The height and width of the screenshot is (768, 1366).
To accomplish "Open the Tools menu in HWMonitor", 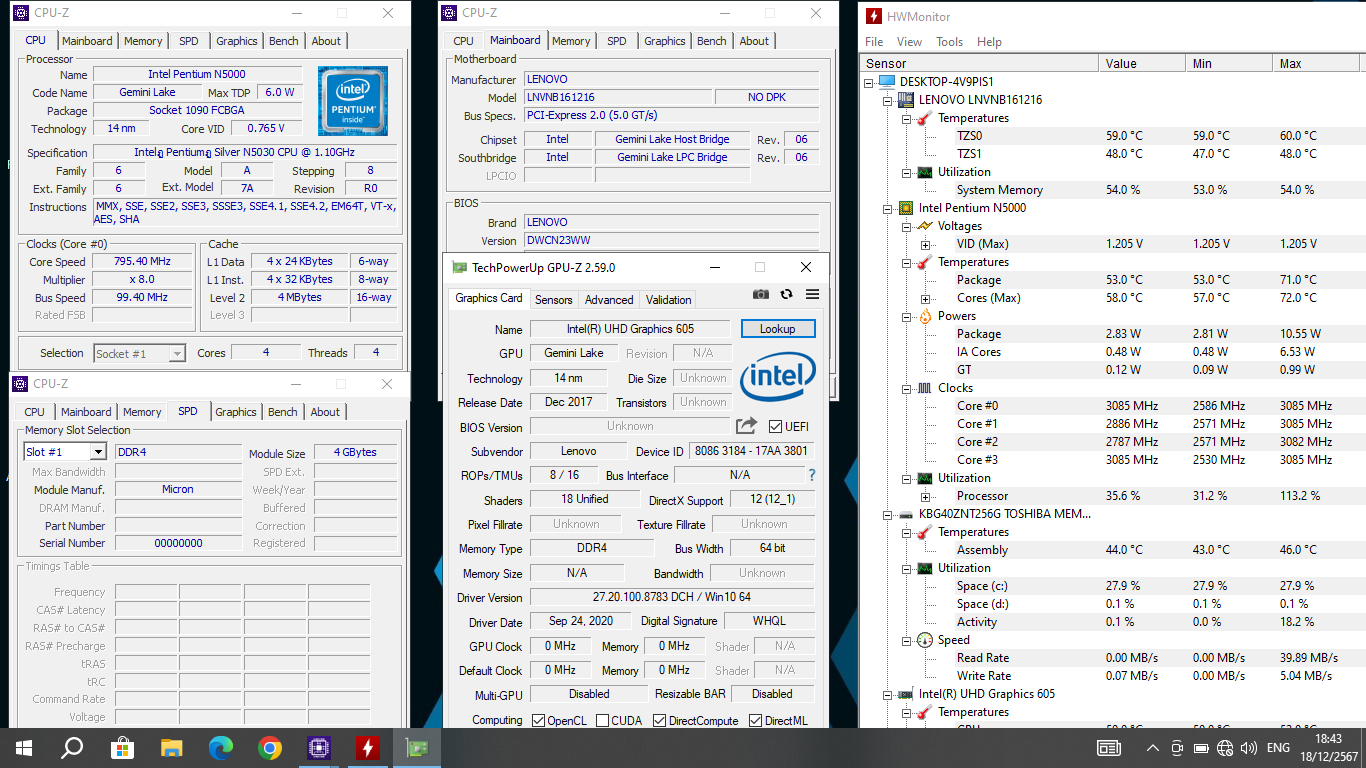I will pos(949,42).
